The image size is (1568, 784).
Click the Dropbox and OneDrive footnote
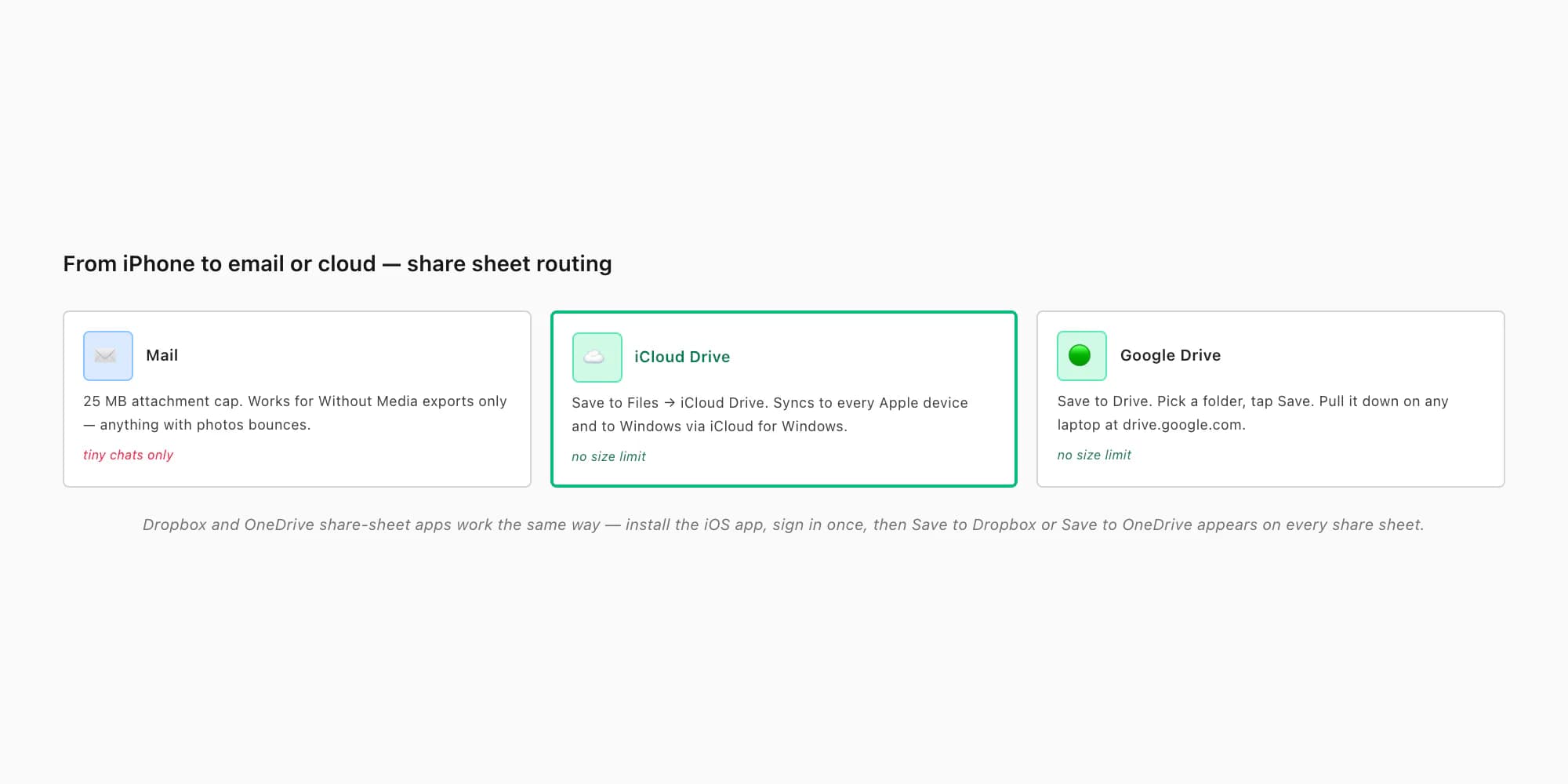coord(783,524)
